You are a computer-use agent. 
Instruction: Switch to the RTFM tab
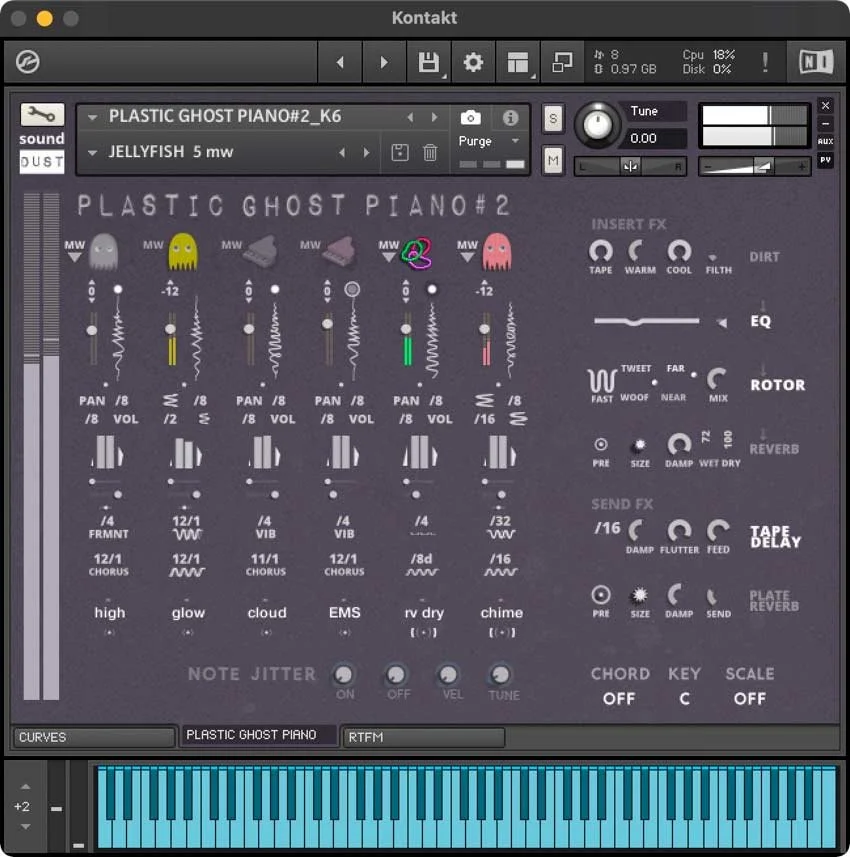[x=423, y=737]
